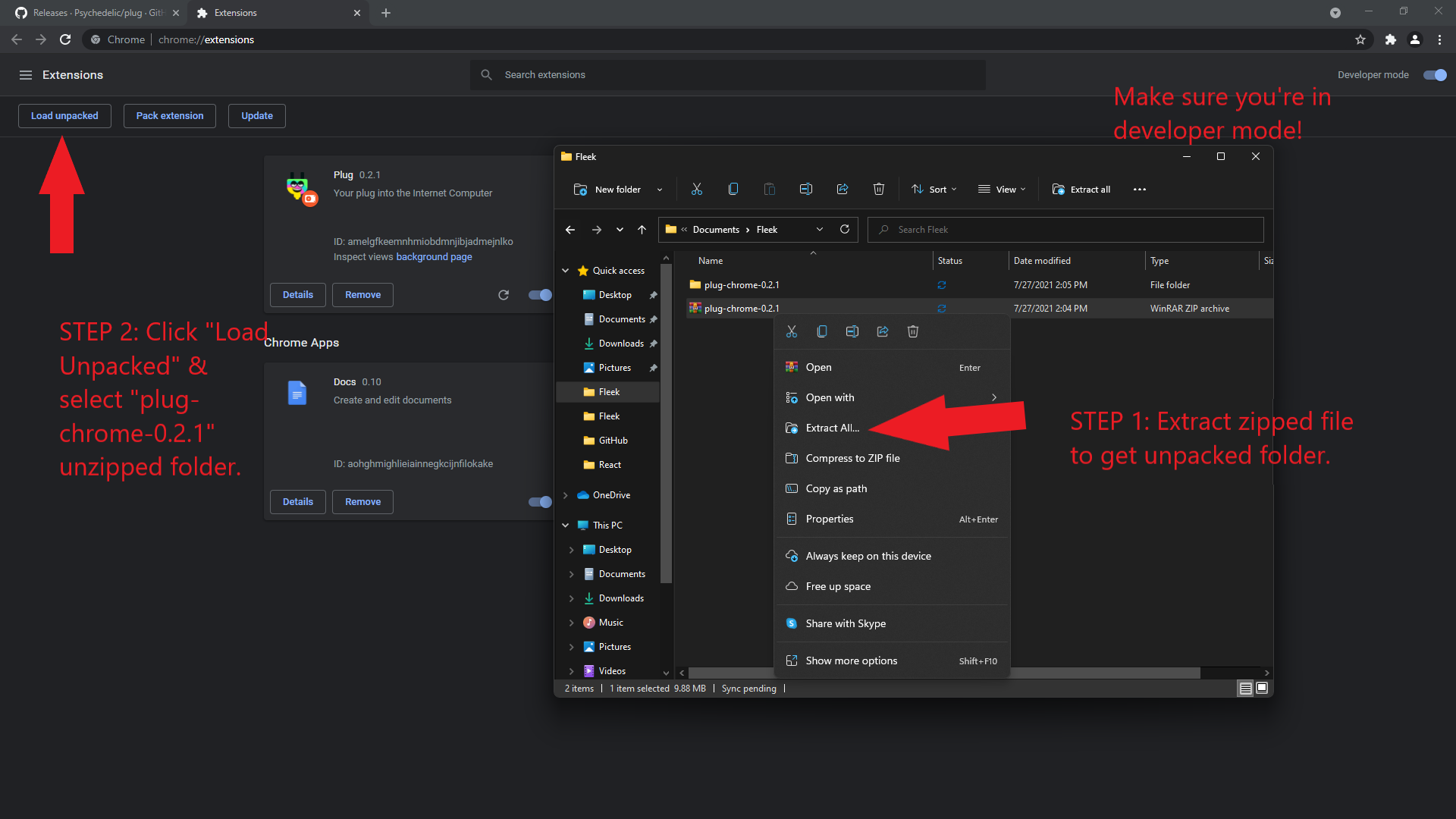Screen dimensions: 1456x819
Task: Collapse the This PC tree node
Action: (565, 526)
